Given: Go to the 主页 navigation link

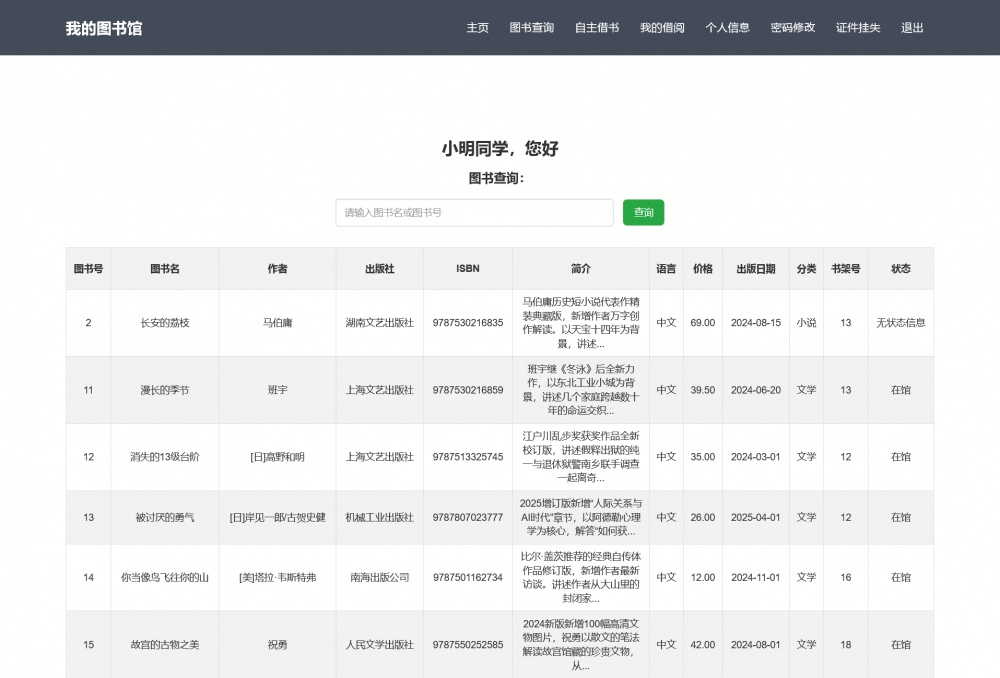Looking at the screenshot, I should [477, 28].
